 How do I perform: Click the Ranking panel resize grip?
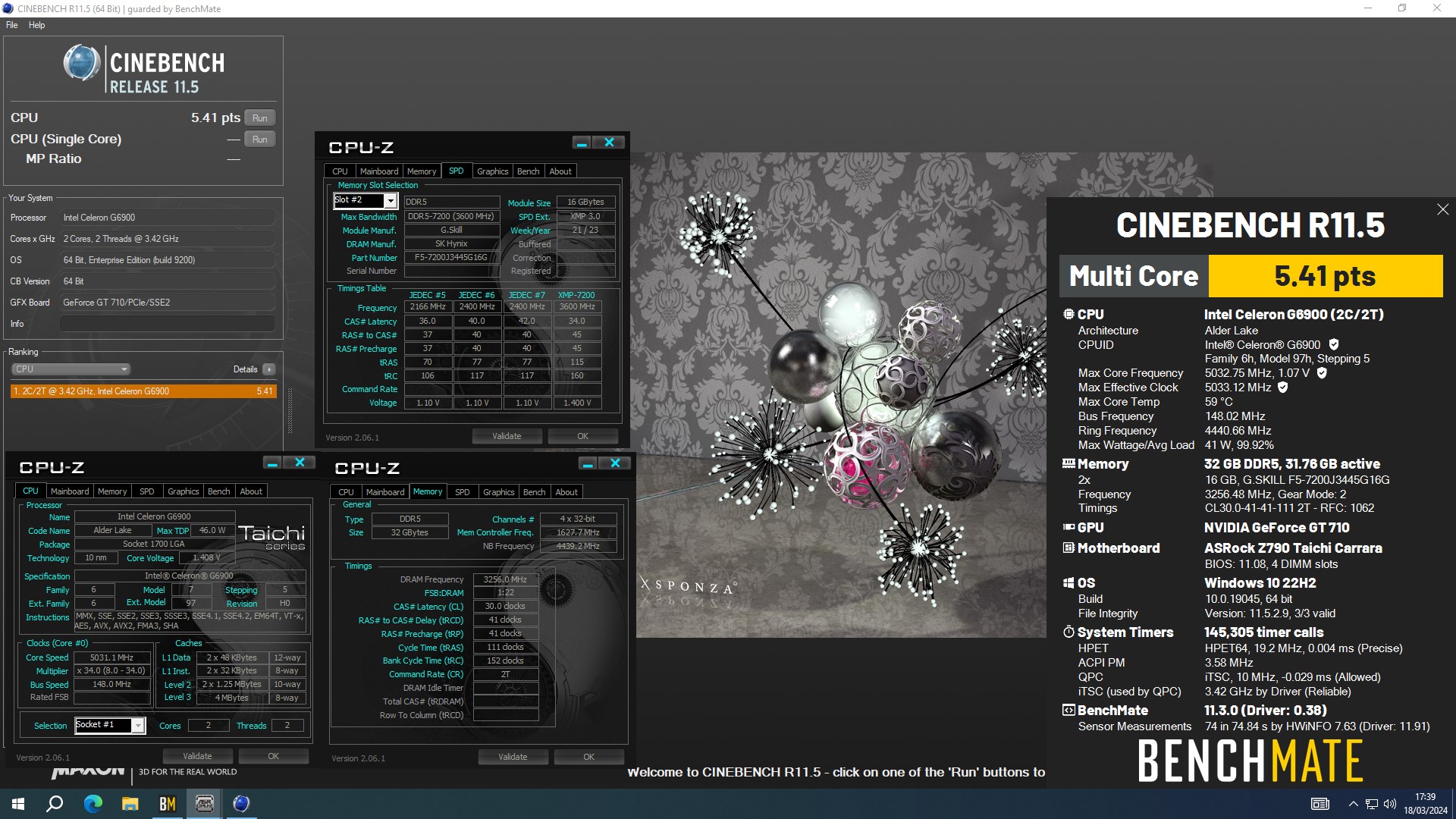point(290,410)
